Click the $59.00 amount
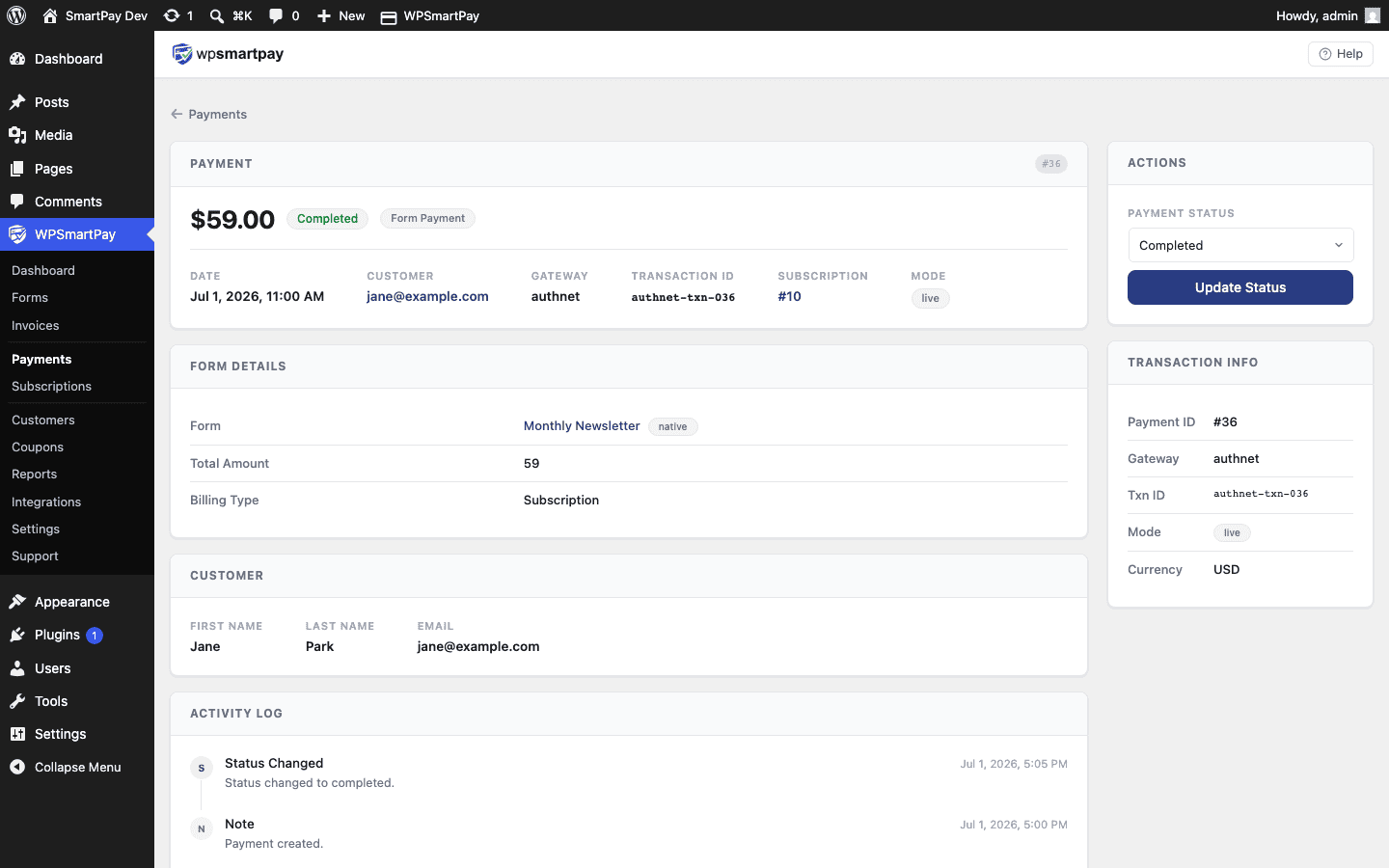 click(x=232, y=220)
